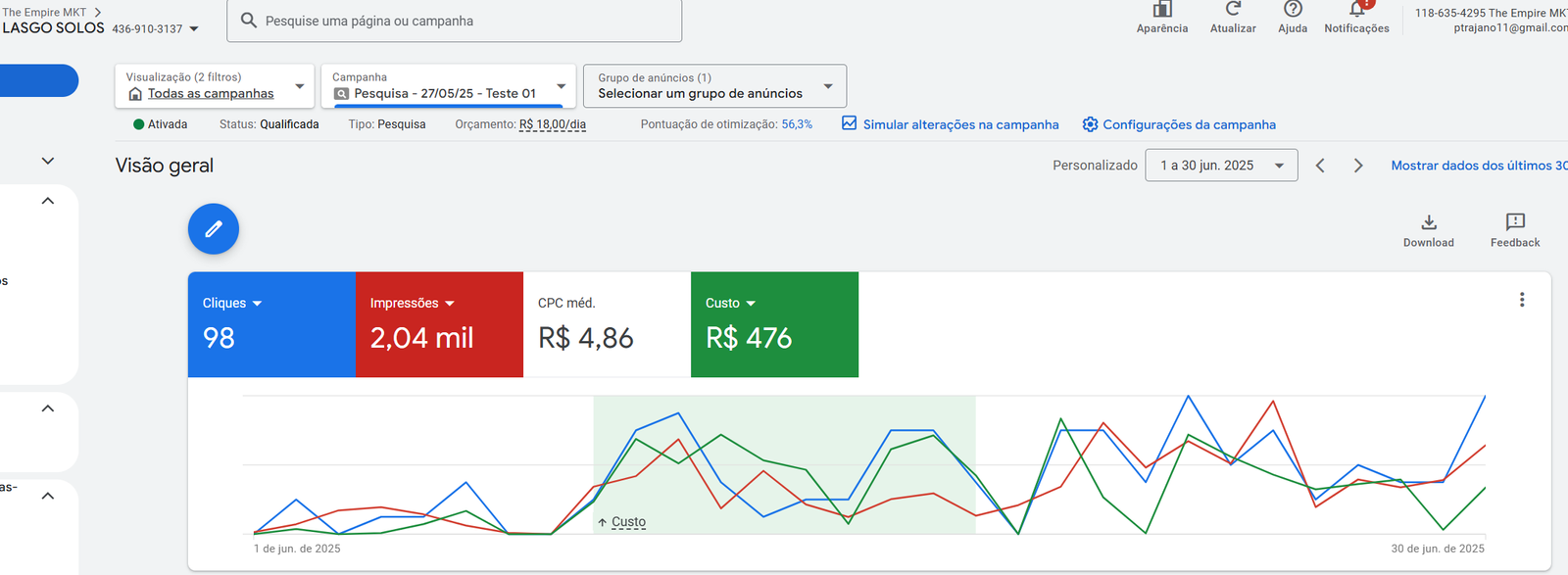Open the Feedback icon

pos(1514,222)
